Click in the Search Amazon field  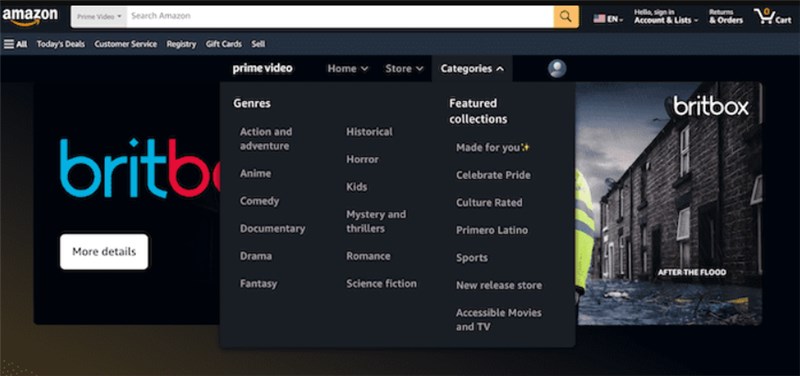coord(340,16)
